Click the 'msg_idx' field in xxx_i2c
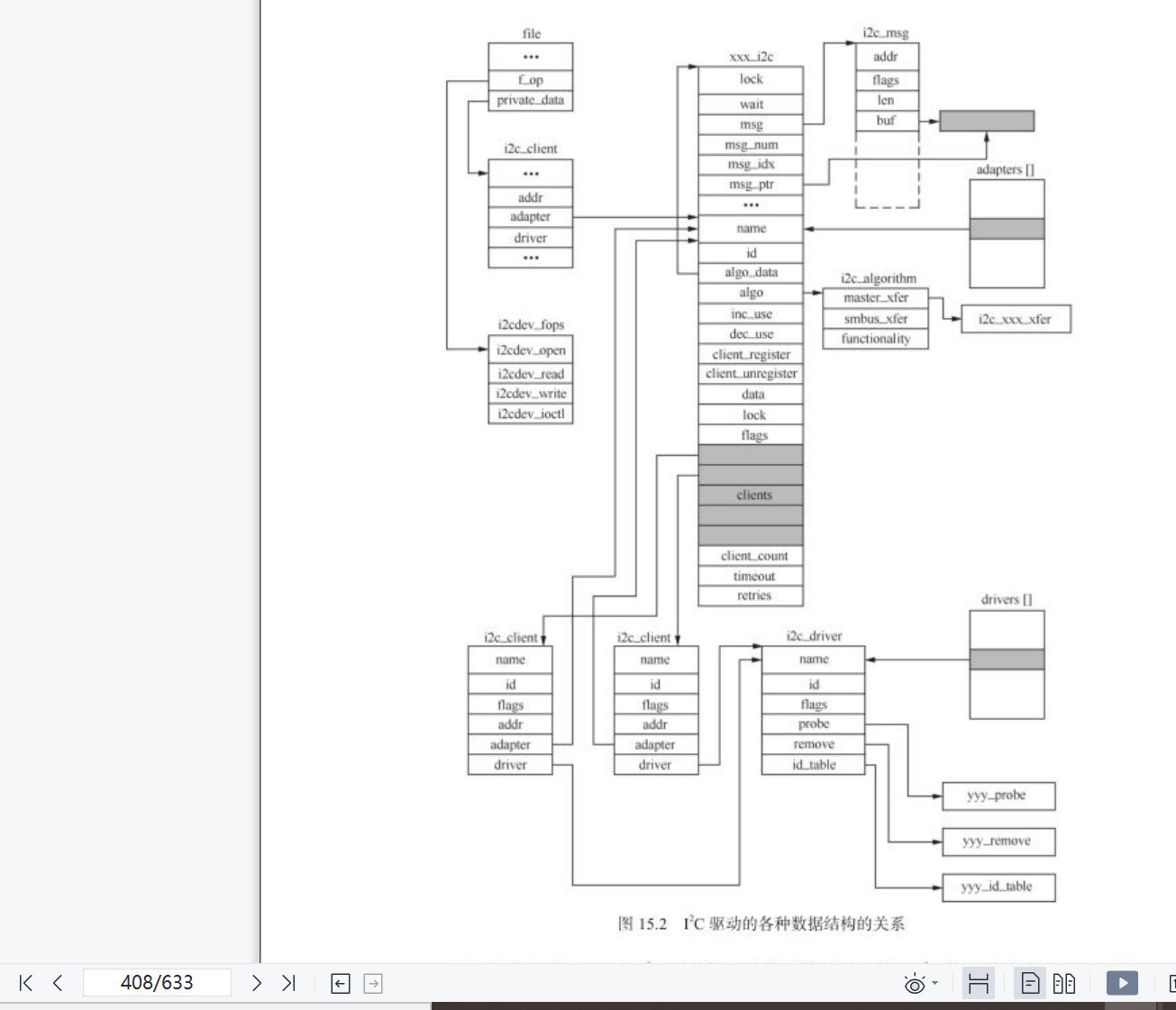1176x1010 pixels. click(x=751, y=165)
